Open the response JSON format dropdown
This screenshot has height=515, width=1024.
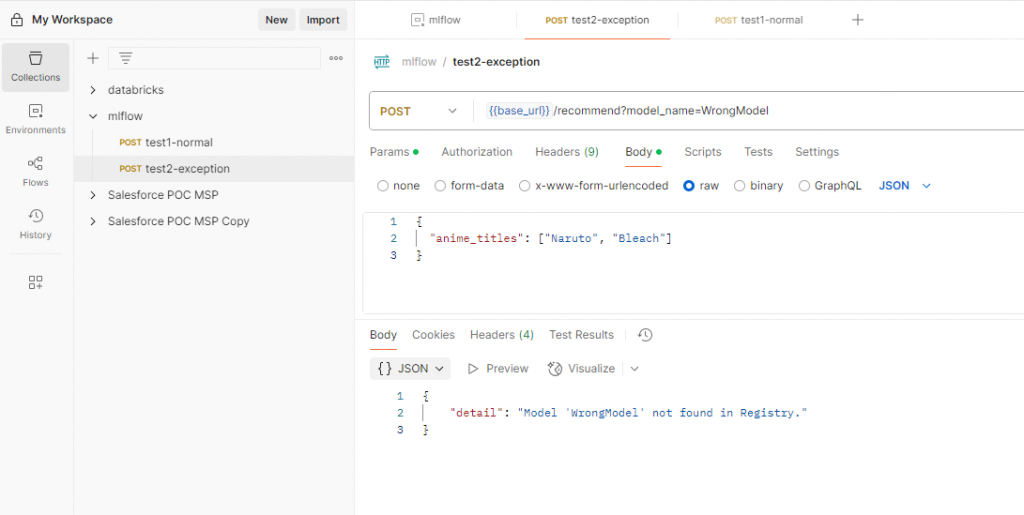pos(410,369)
